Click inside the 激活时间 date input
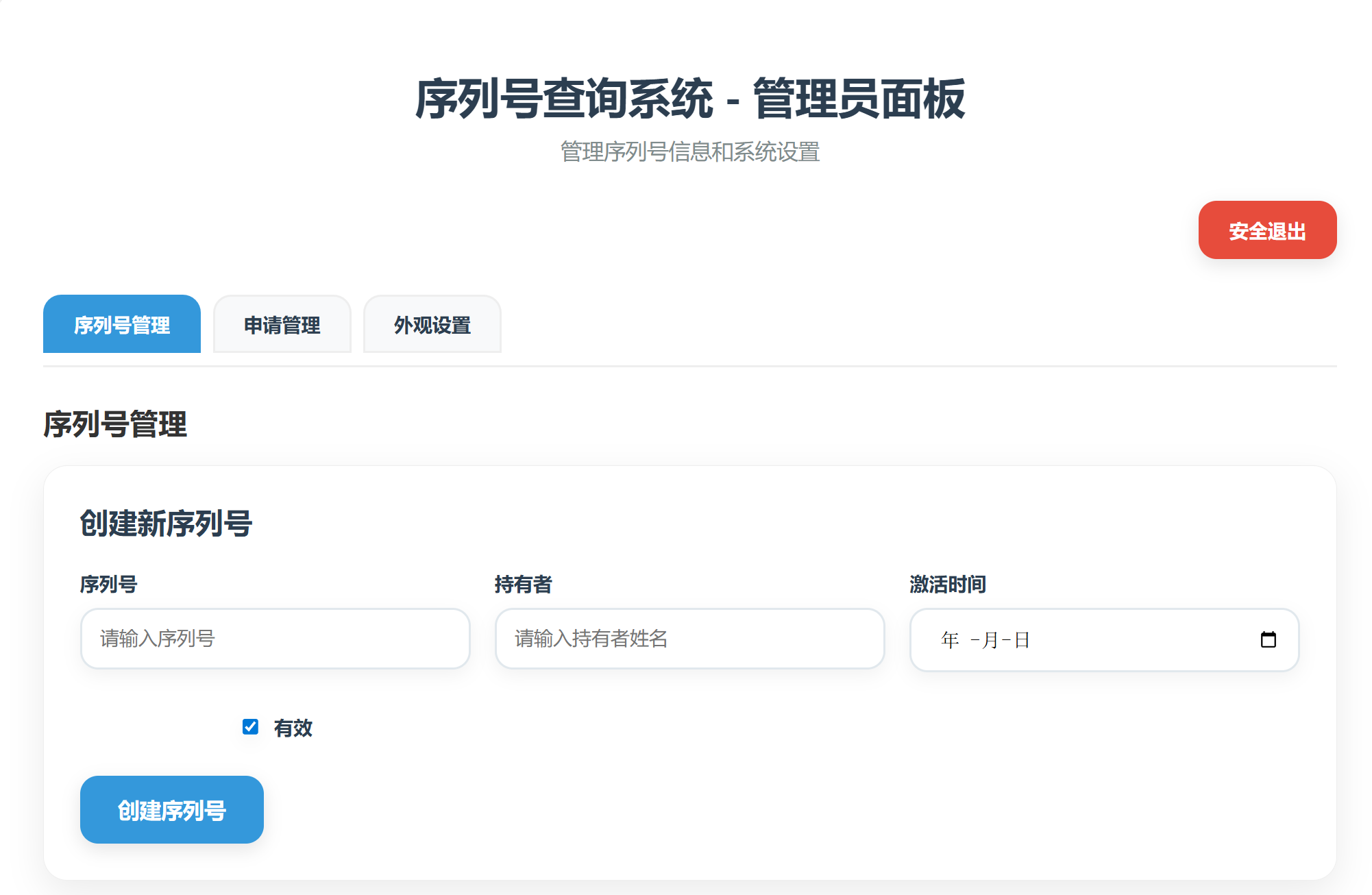Screen dimensions: 1372x895 (1097, 639)
